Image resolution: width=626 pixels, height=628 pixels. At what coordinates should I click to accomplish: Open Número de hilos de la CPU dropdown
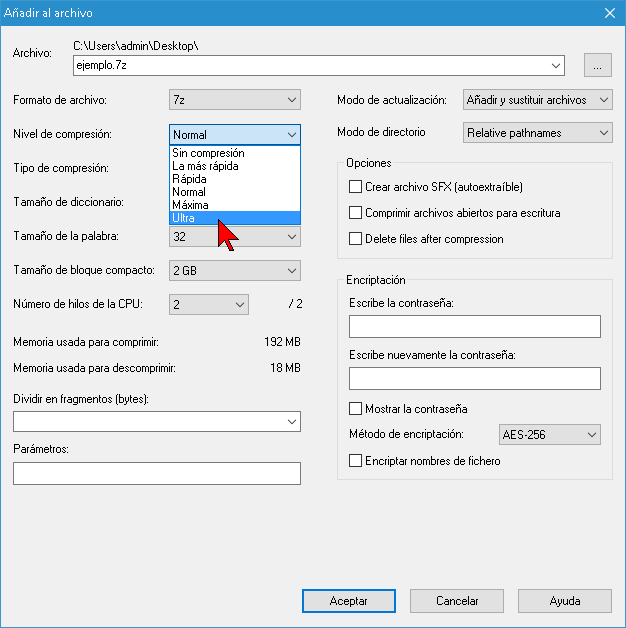209,305
